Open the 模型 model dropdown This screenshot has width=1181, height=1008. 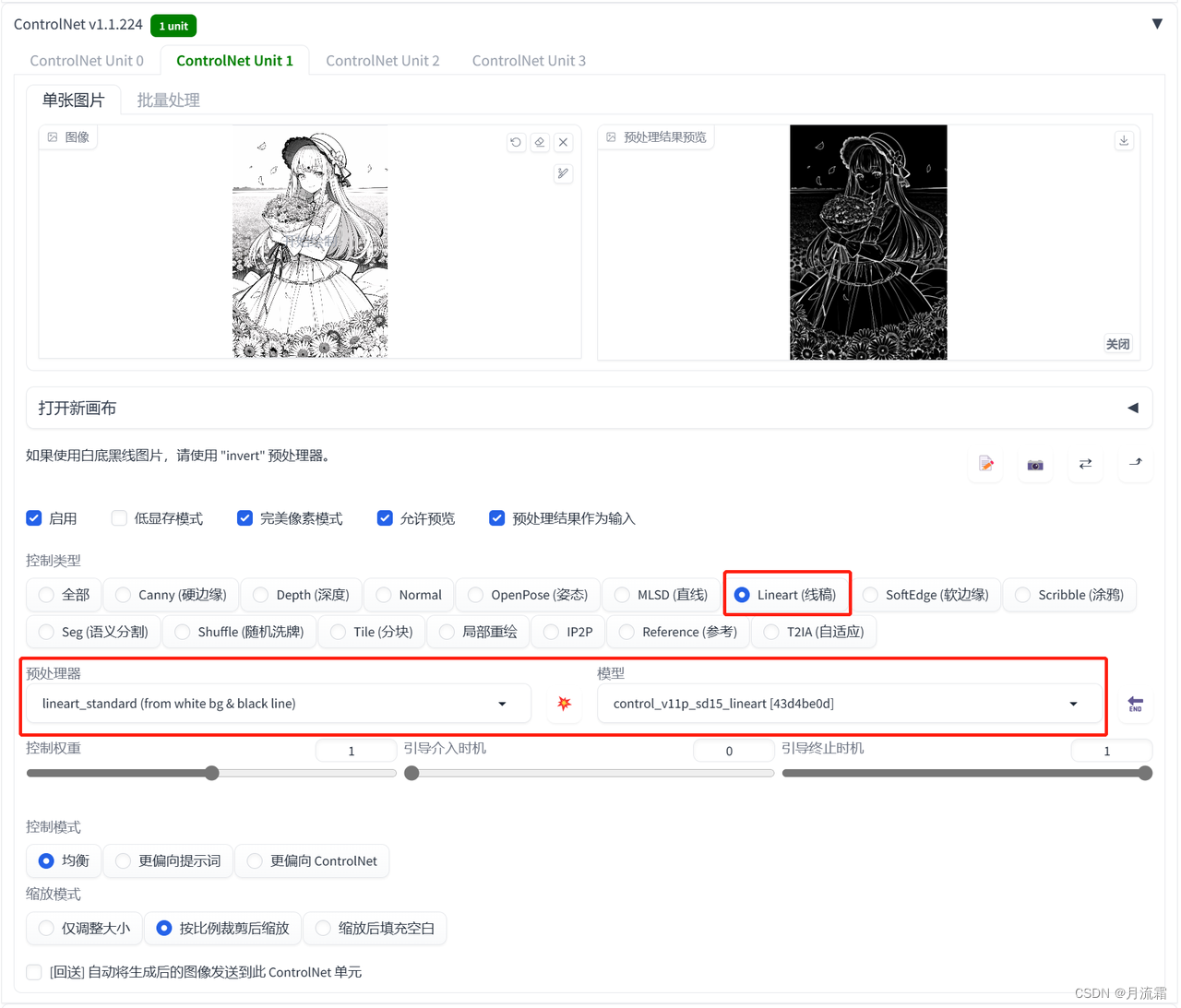pyautogui.click(x=849, y=704)
